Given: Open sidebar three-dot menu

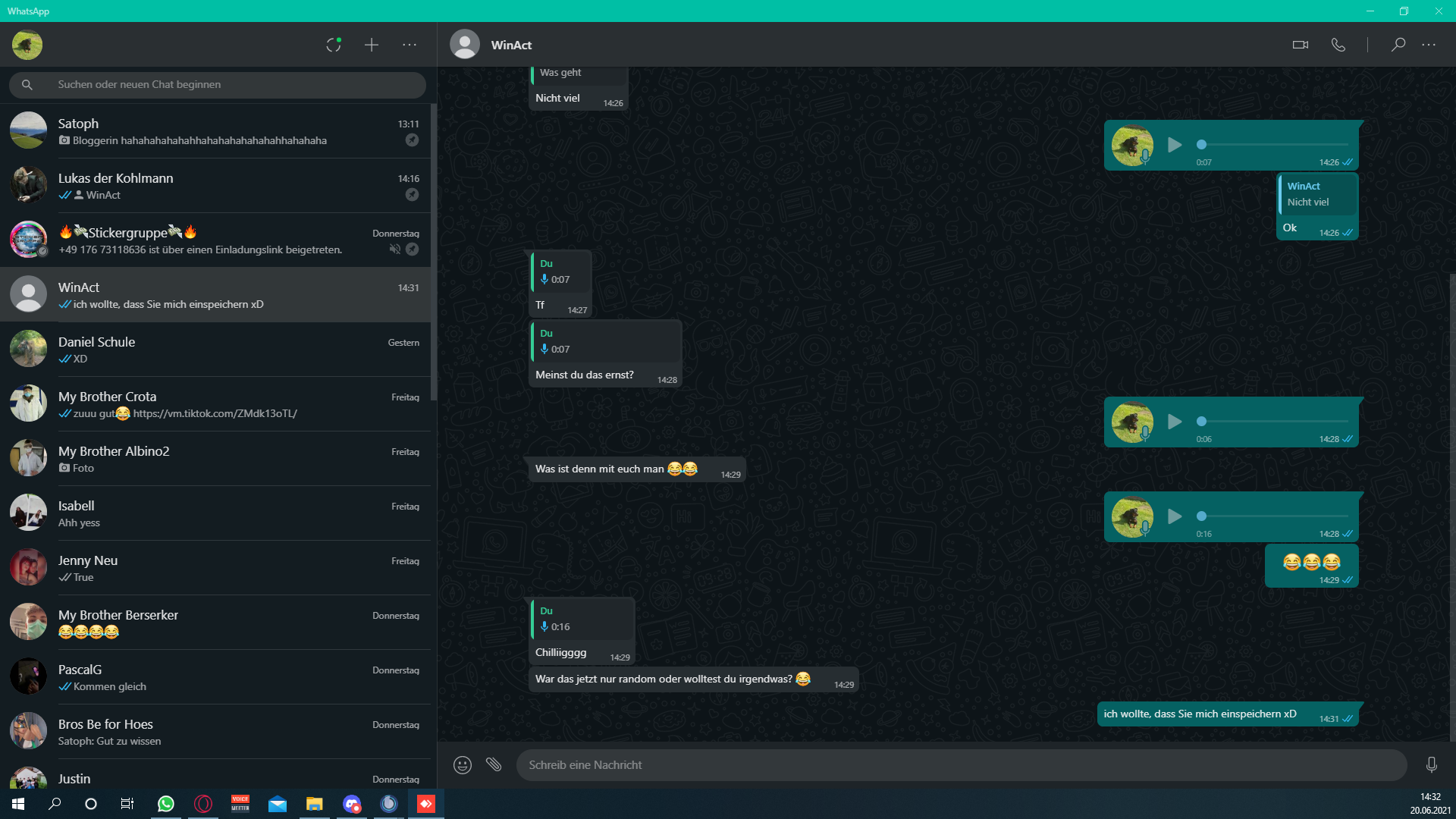Looking at the screenshot, I should (x=409, y=45).
